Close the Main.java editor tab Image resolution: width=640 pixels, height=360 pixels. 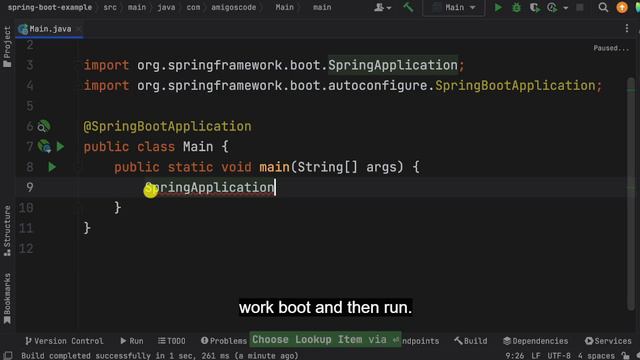(79, 29)
